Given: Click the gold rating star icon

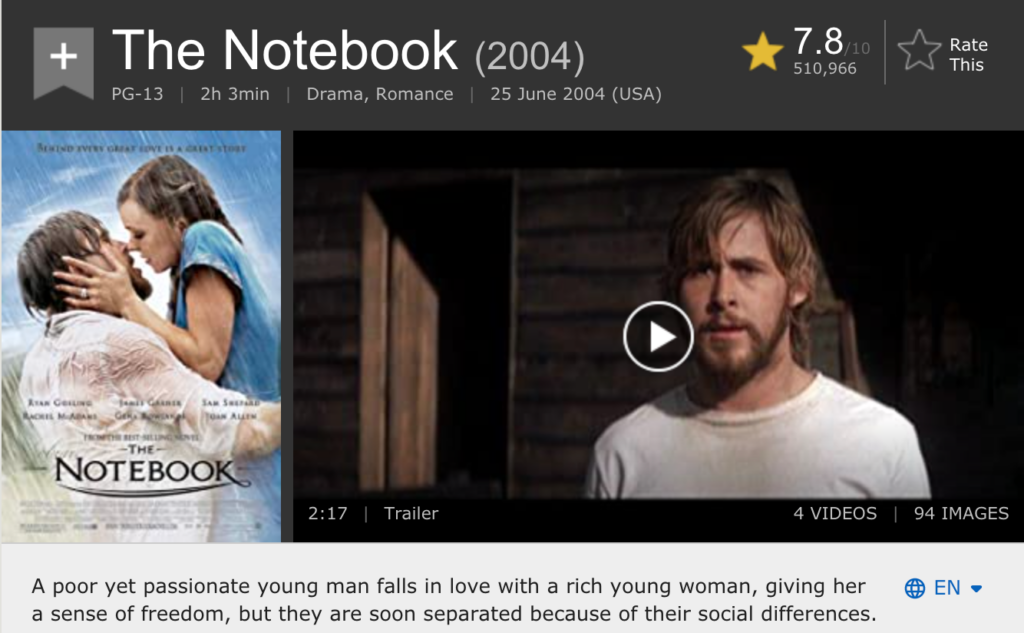Looking at the screenshot, I should pyautogui.click(x=762, y=52).
